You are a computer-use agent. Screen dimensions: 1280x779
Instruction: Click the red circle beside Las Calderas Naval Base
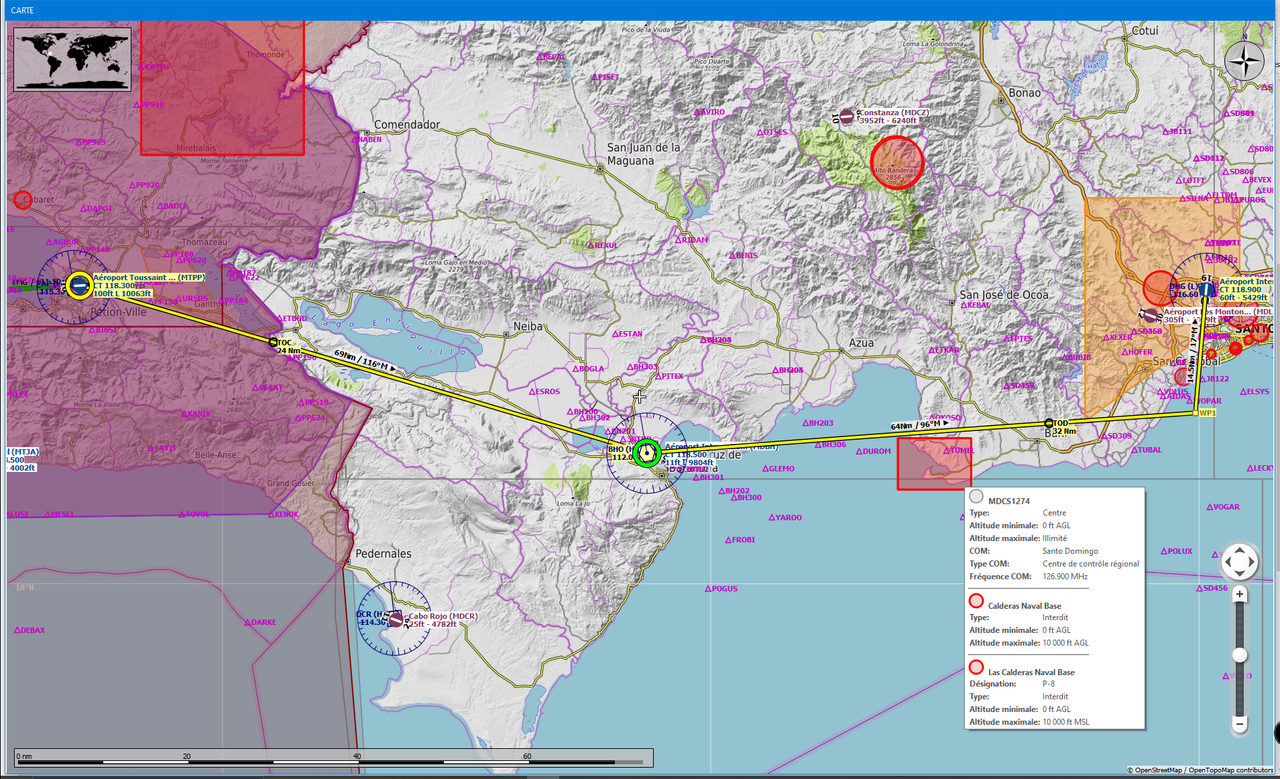coord(976,667)
